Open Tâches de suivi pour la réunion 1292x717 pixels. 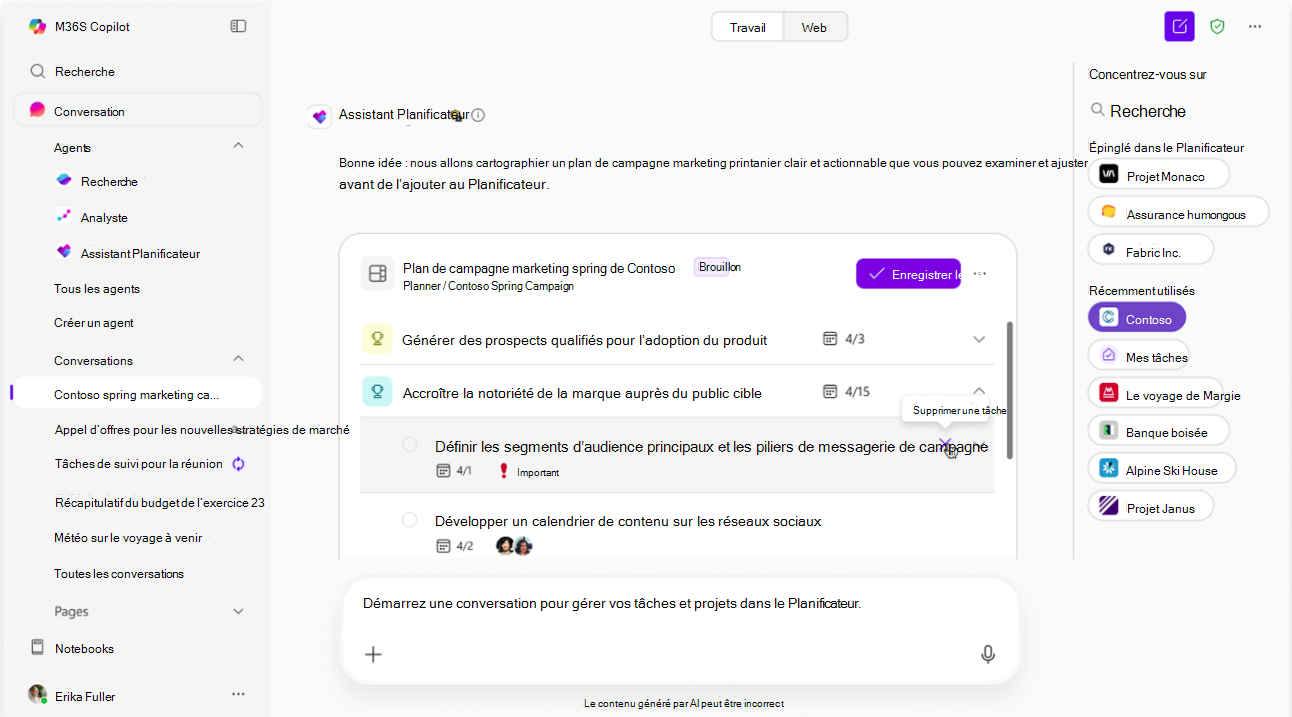139,464
